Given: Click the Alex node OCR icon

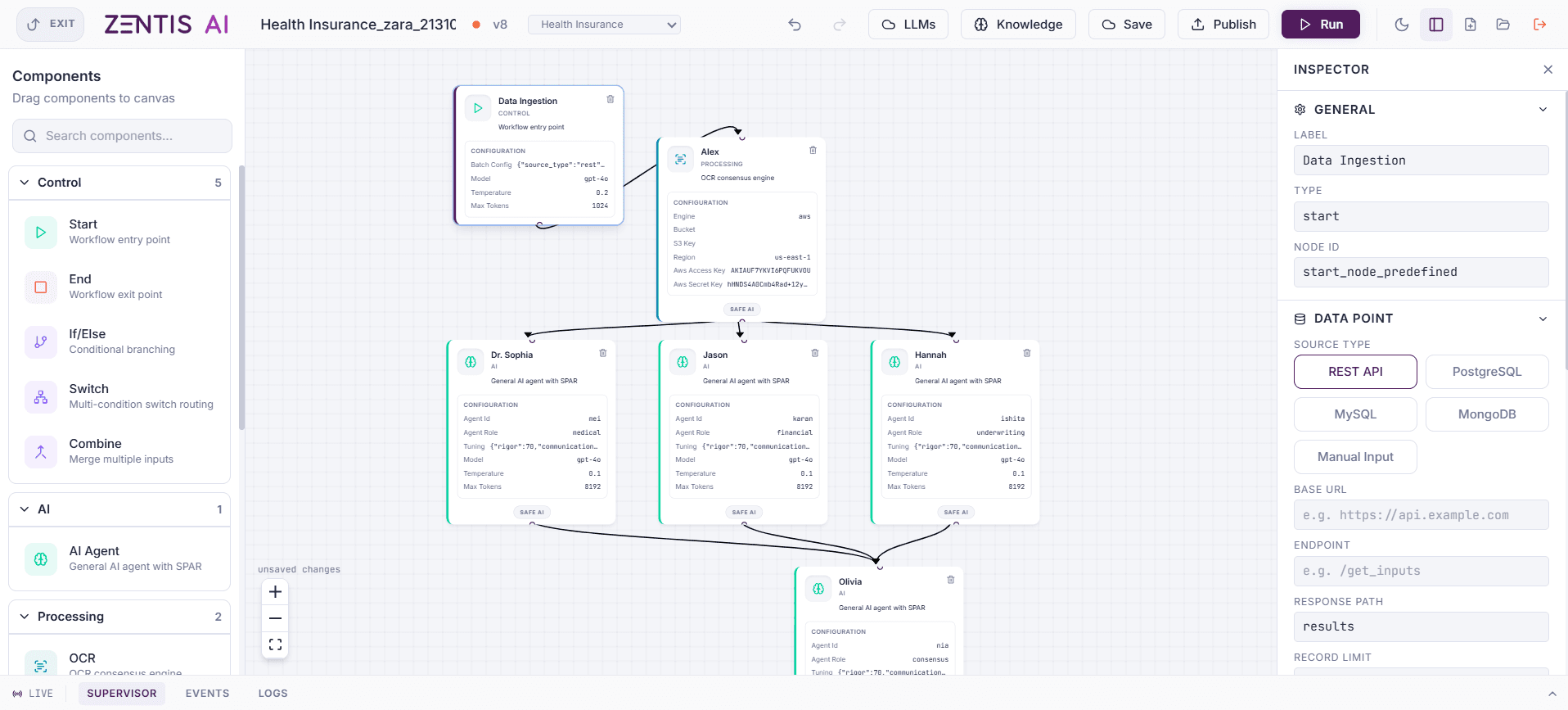Looking at the screenshot, I should [x=681, y=160].
